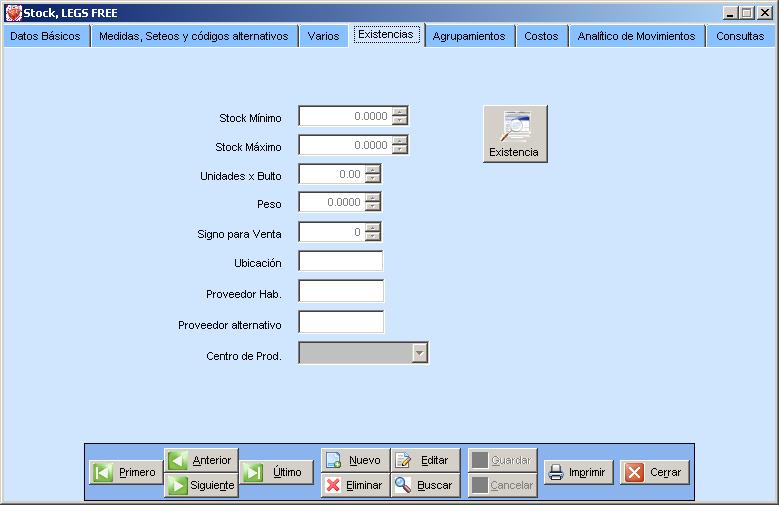Print using the Imprimir button

pyautogui.click(x=578, y=473)
